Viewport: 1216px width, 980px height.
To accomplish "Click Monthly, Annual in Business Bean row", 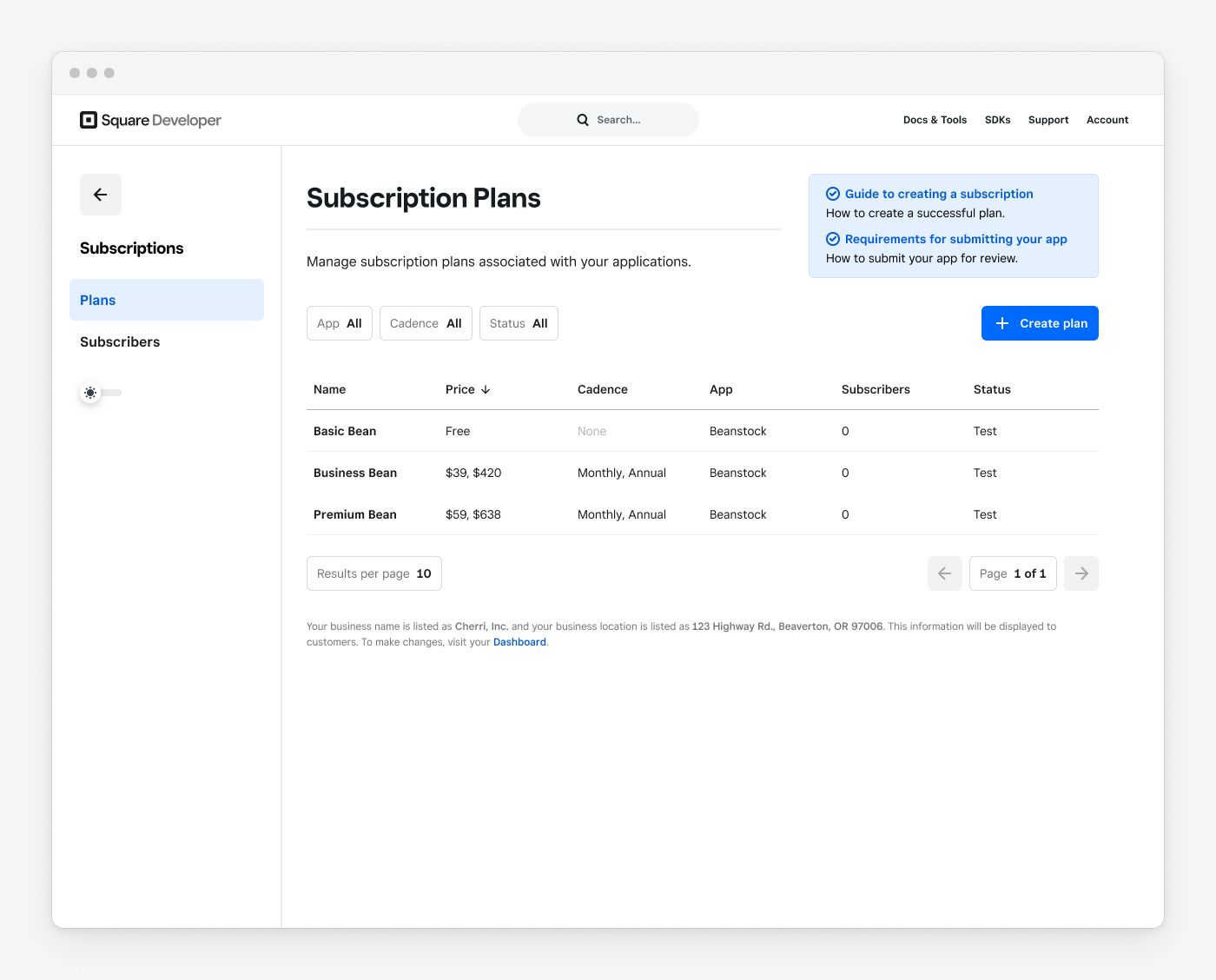I will pos(622,473).
